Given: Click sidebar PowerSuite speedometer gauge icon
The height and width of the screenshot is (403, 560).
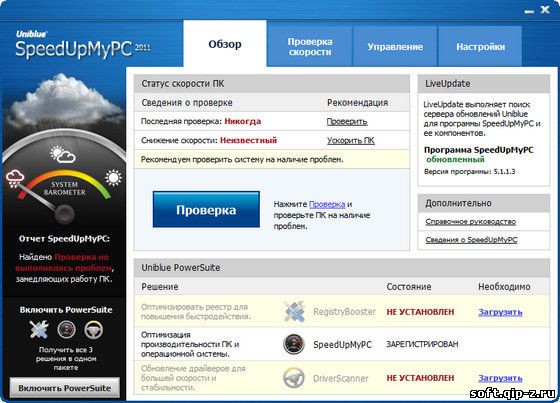Looking at the screenshot, I should [66, 329].
